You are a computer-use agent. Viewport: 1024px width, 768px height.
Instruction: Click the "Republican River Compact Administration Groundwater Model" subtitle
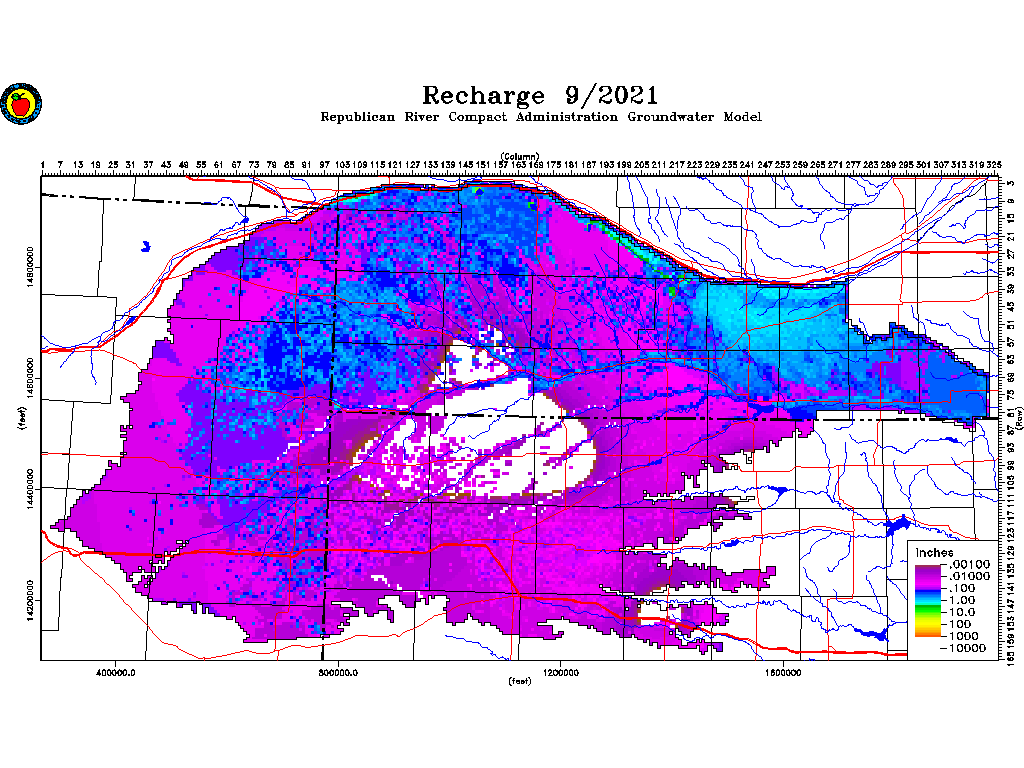tap(541, 118)
